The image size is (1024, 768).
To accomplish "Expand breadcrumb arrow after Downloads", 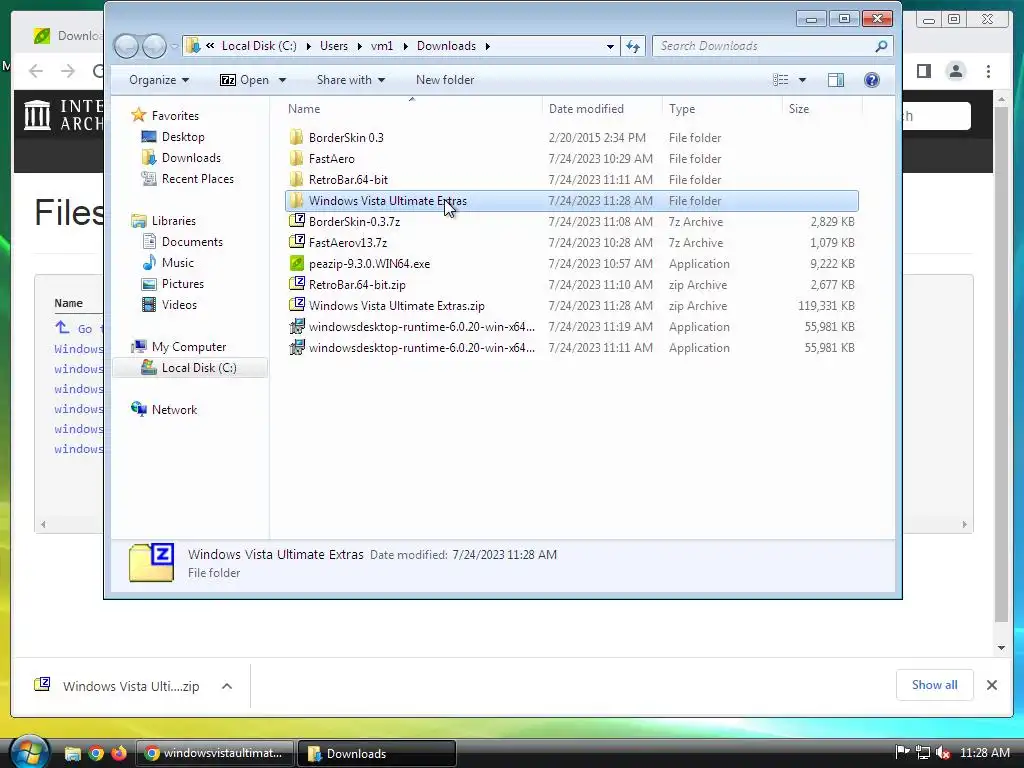I will (x=487, y=46).
